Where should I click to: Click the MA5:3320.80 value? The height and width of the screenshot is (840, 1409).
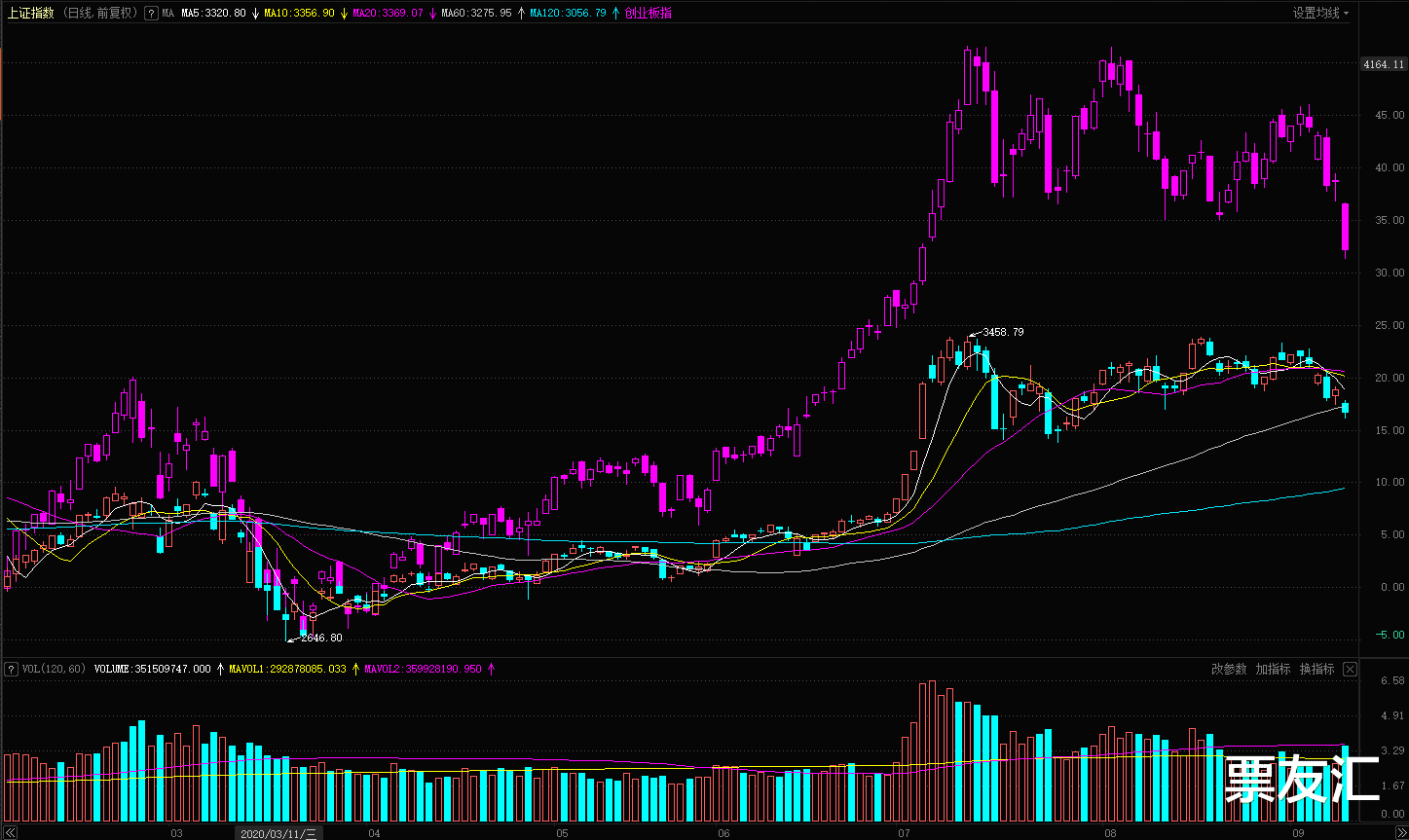(213, 14)
